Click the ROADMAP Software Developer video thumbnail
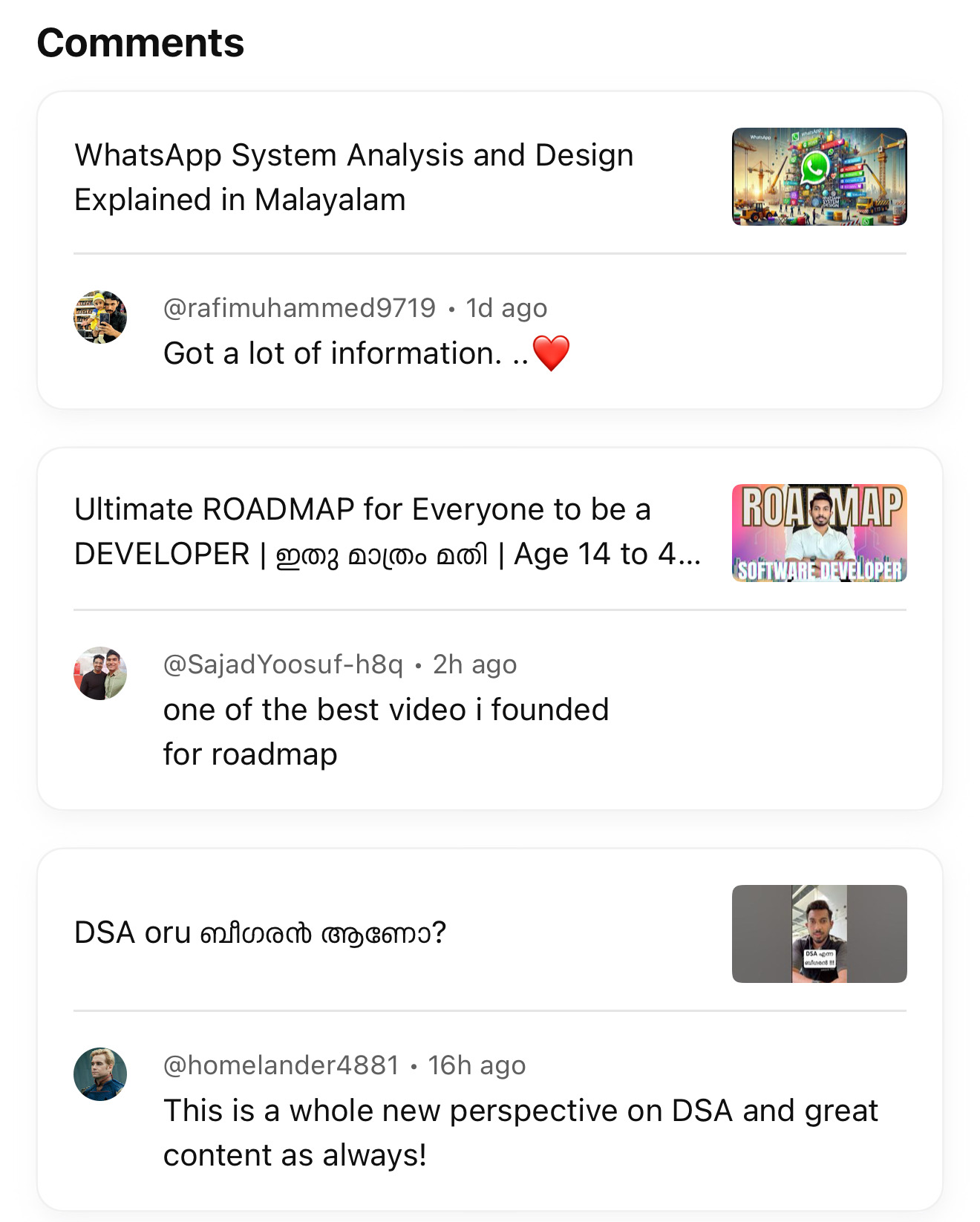The height and width of the screenshot is (1222, 980). (819, 533)
